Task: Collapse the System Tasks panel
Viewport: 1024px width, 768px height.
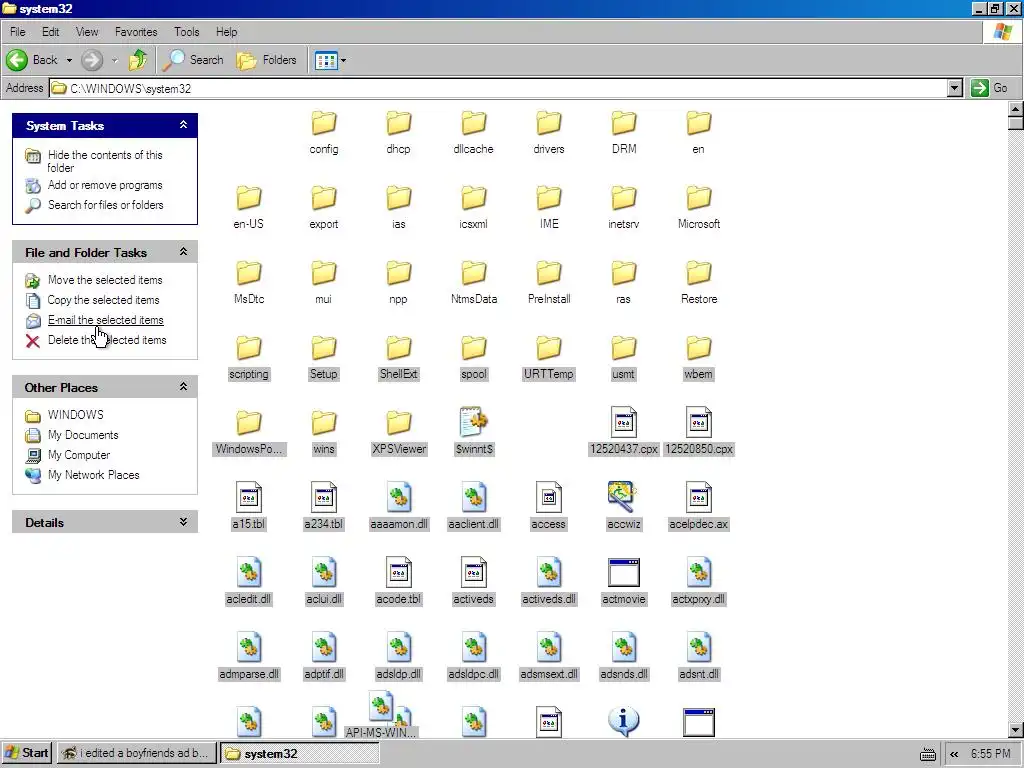Action: coord(184,125)
